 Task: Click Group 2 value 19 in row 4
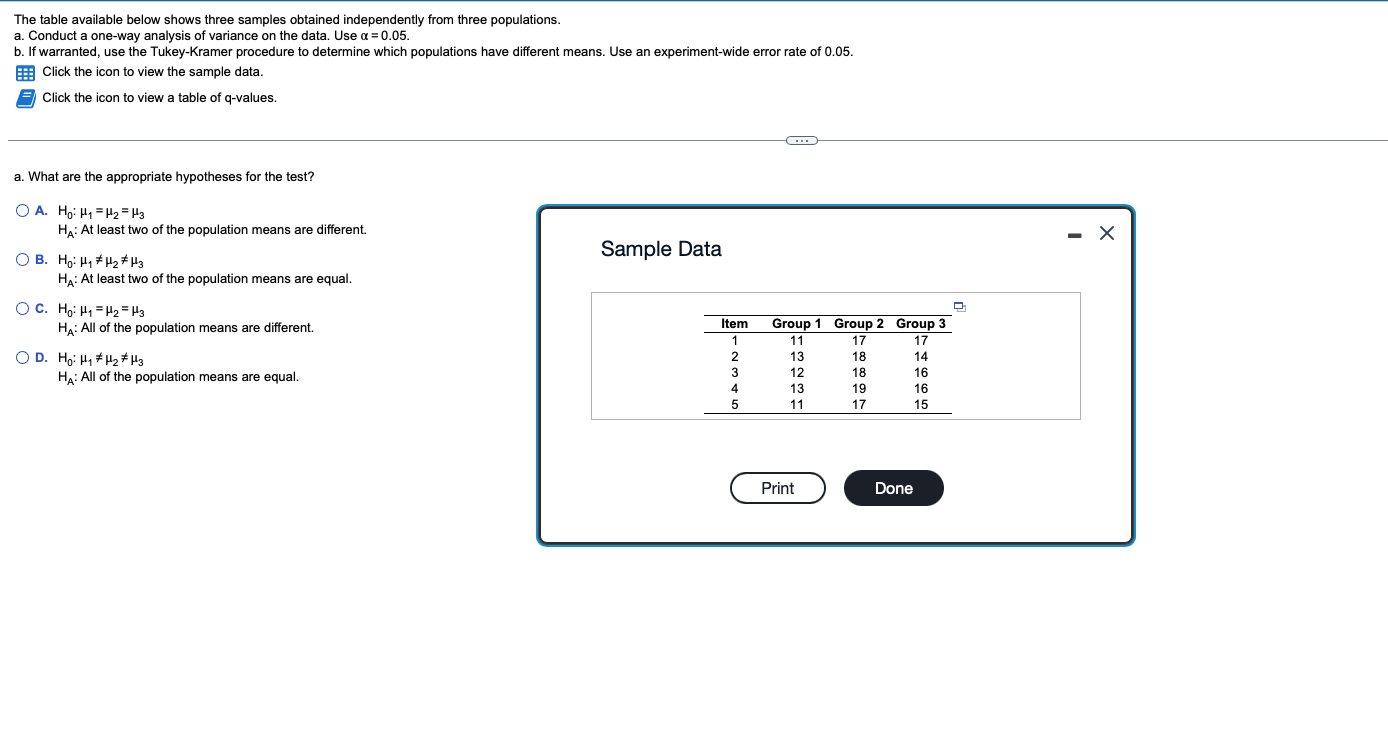pyautogui.click(x=859, y=389)
